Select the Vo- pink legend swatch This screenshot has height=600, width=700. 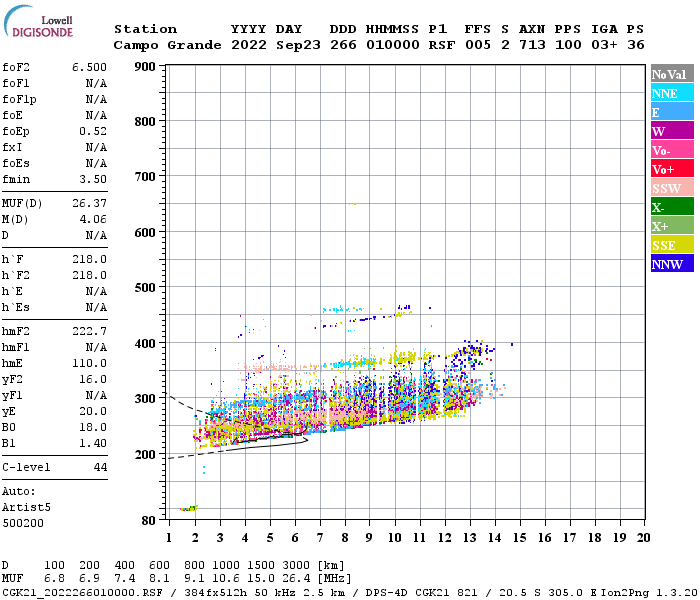pyautogui.click(x=672, y=150)
